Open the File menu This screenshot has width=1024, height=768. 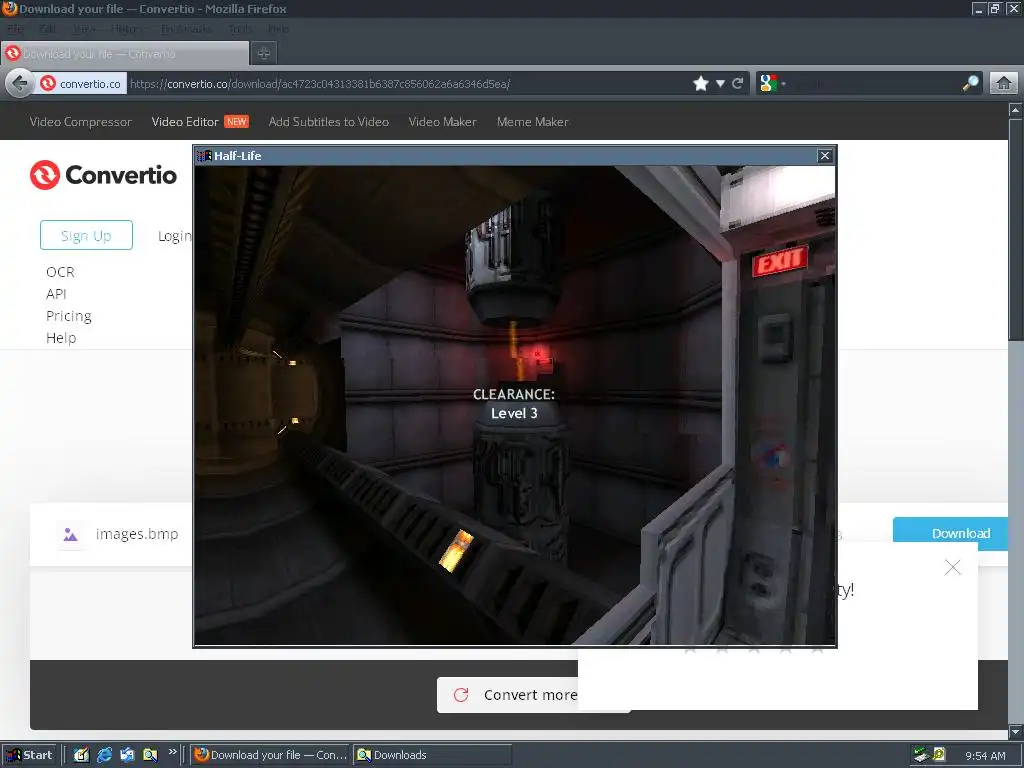click(15, 29)
